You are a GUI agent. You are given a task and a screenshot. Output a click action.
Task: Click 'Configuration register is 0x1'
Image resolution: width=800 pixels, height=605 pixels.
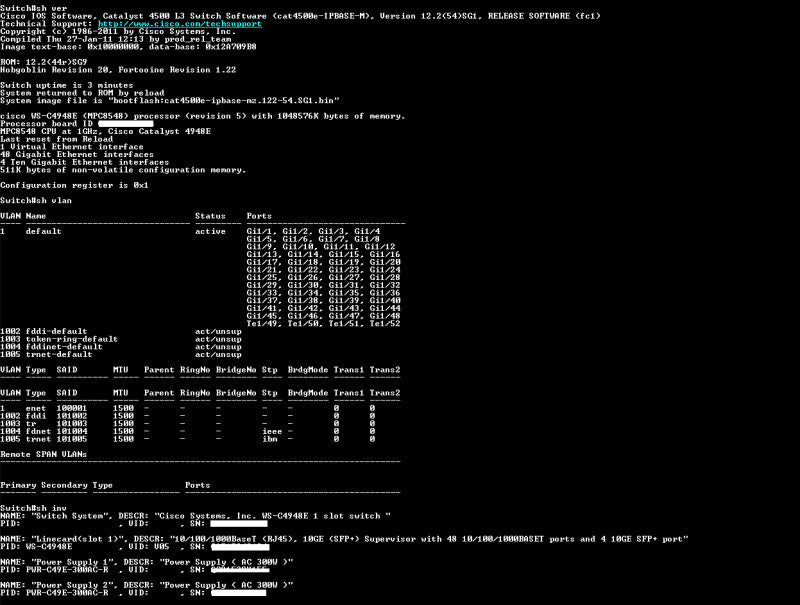74,185
